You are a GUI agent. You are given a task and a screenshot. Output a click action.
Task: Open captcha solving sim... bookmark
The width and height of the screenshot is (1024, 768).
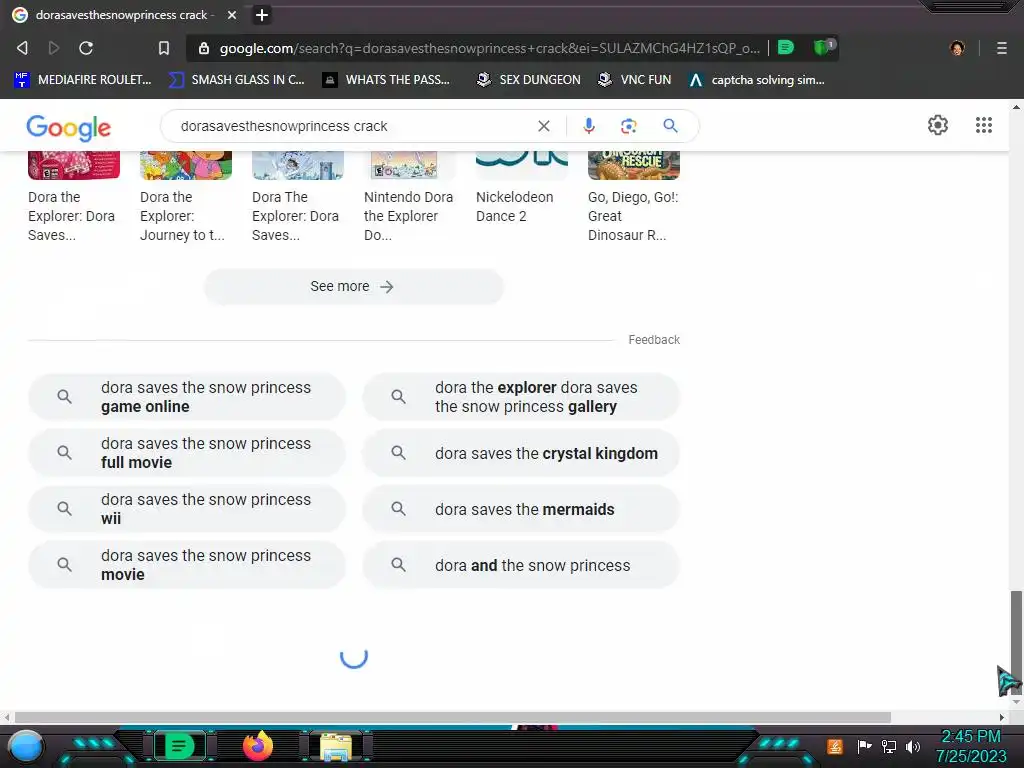pos(758,80)
